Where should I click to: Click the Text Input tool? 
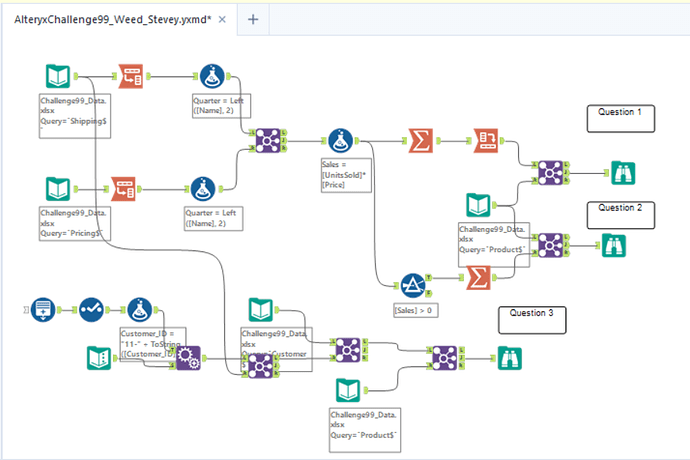point(42,309)
